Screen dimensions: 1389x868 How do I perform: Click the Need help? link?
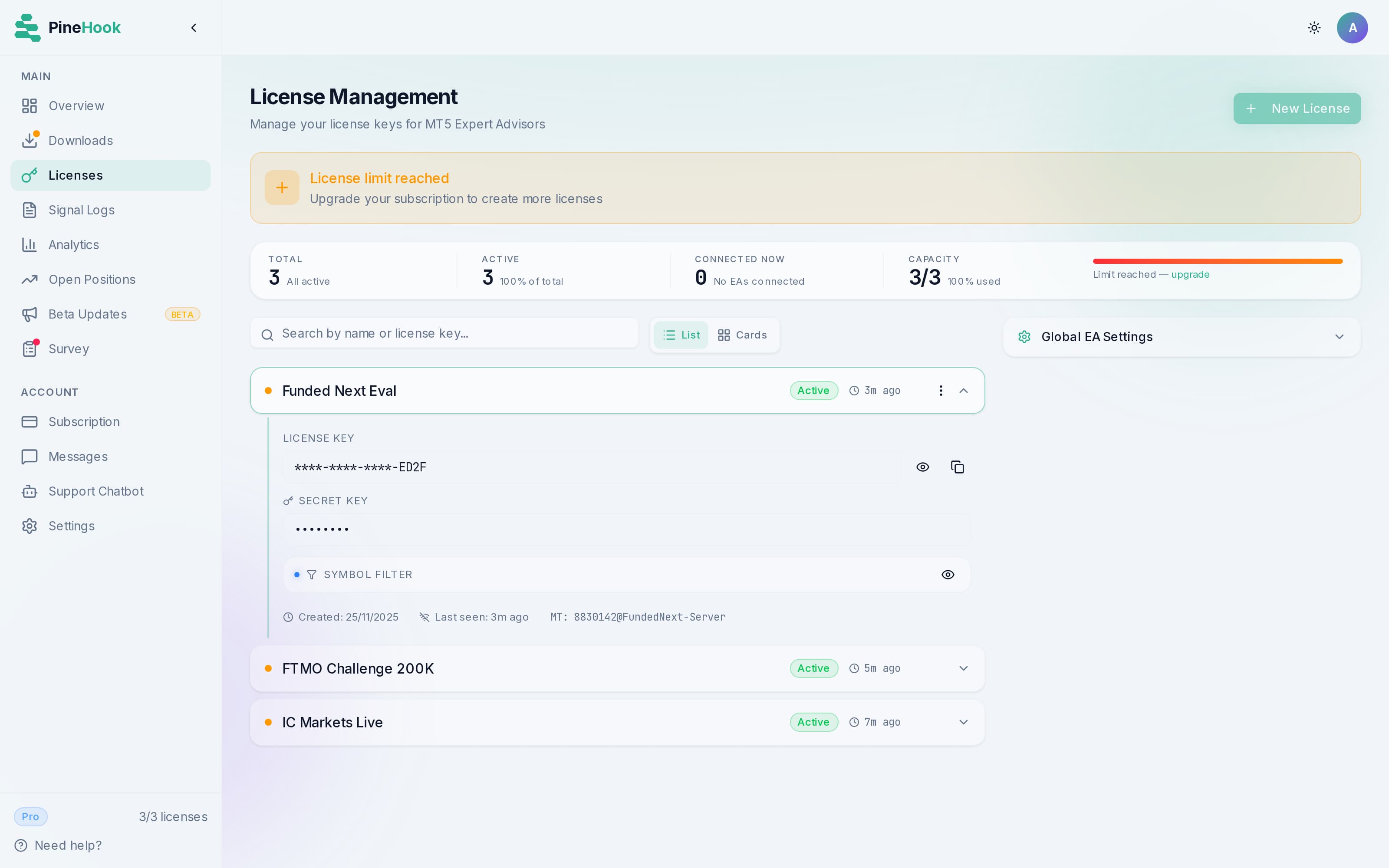59,845
